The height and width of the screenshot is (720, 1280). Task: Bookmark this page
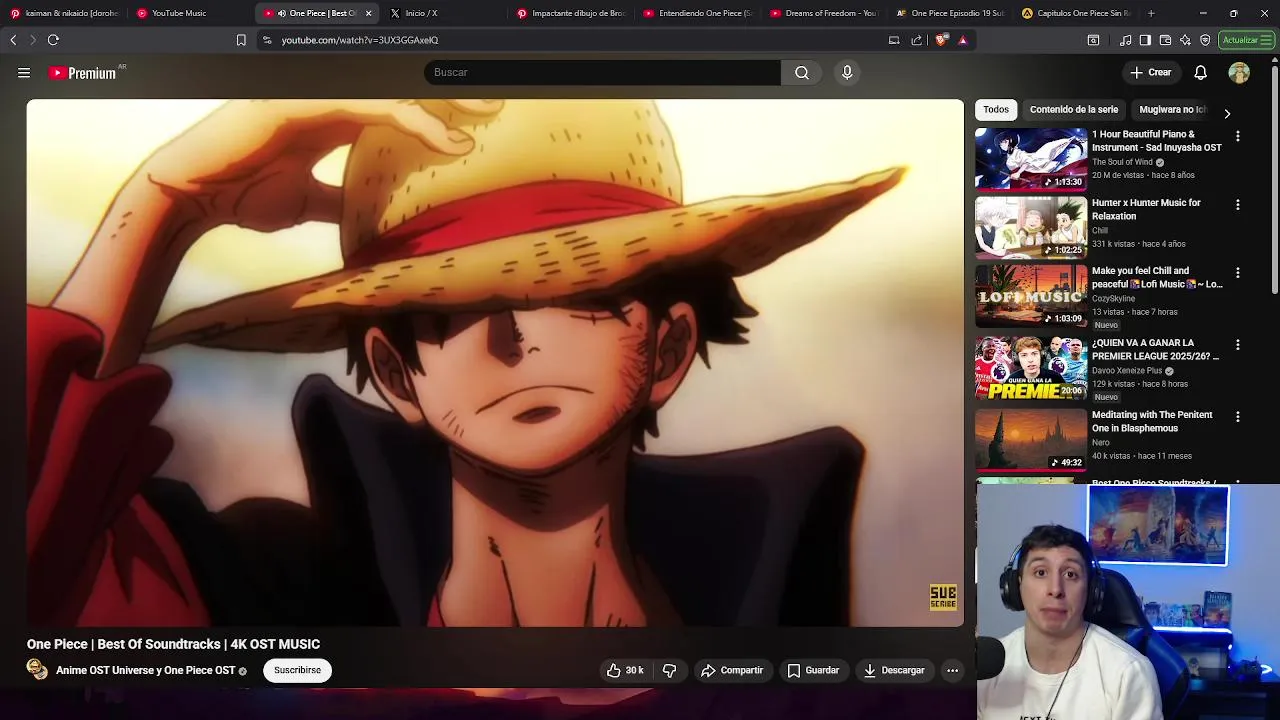click(x=241, y=40)
